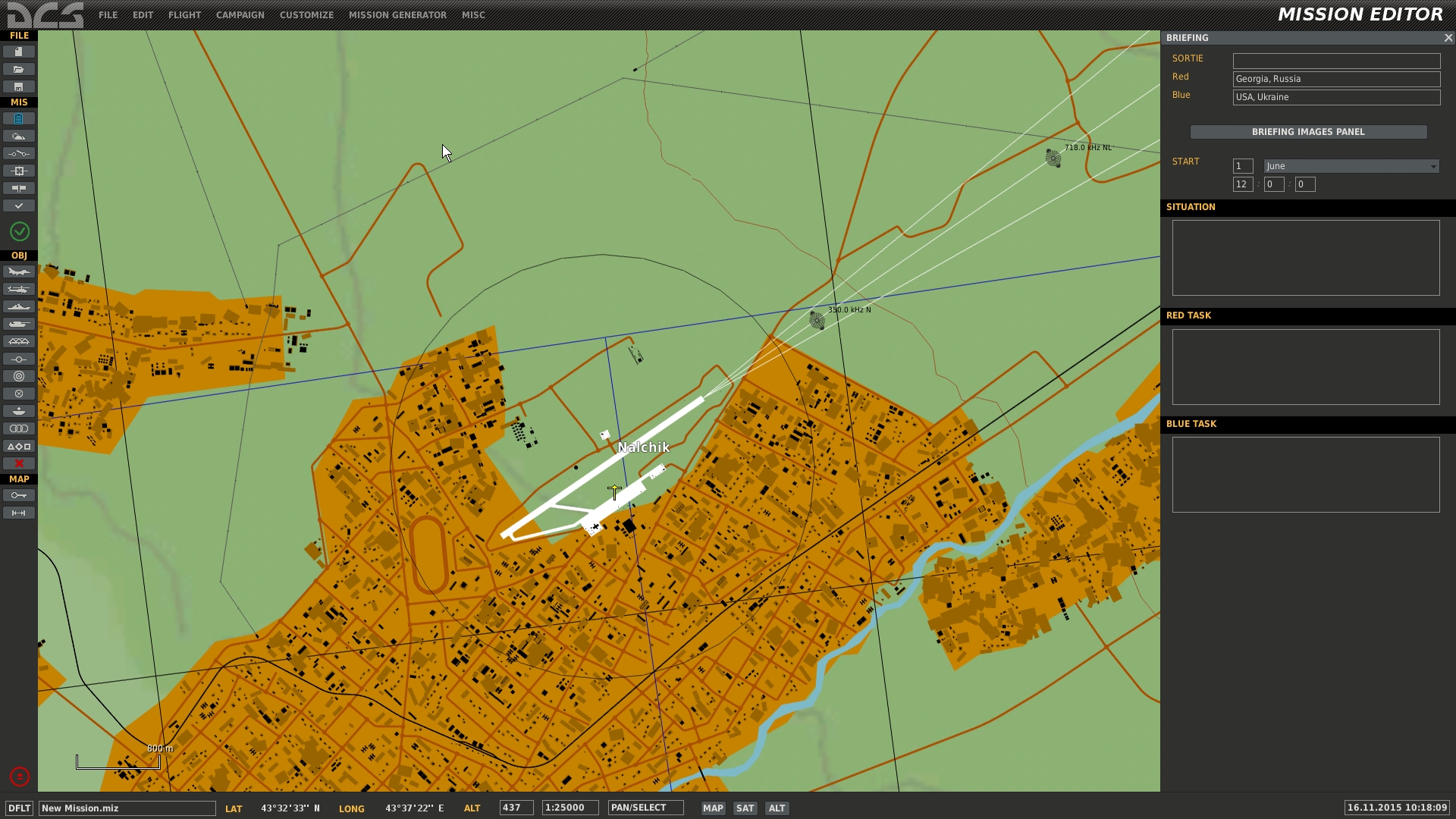The image size is (1456, 819).
Task: Open mission with the folder icon
Action: (x=19, y=69)
